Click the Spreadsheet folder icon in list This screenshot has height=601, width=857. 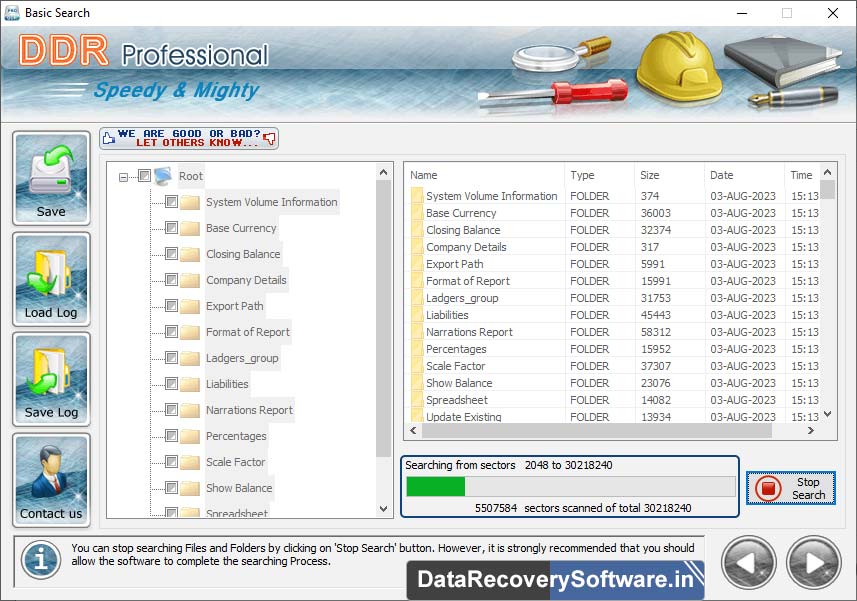(x=416, y=399)
